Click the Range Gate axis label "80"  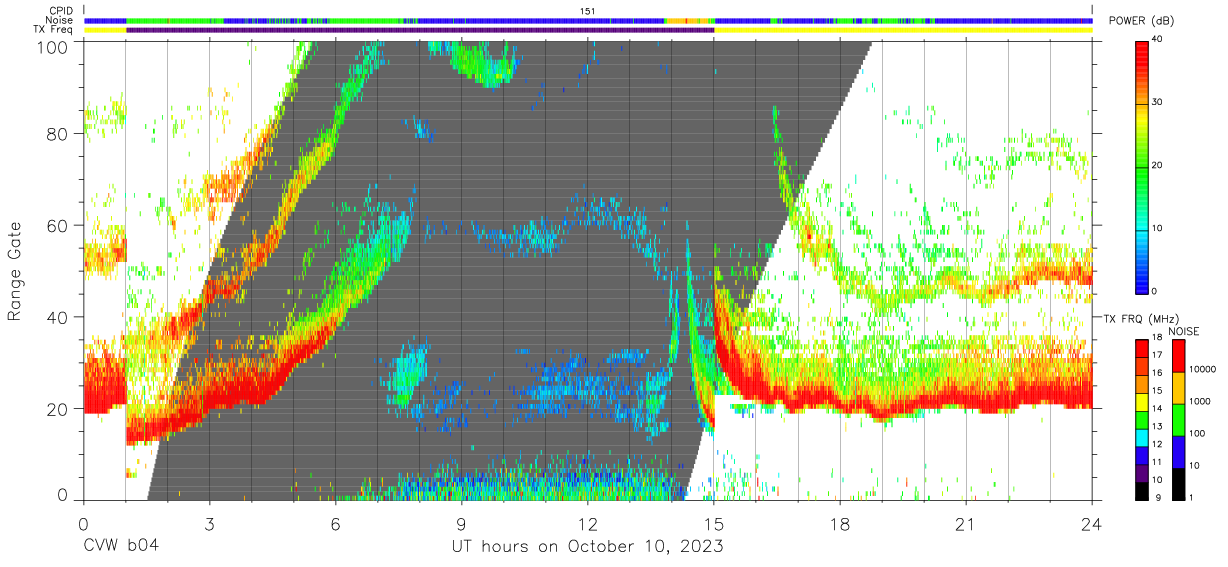[59, 134]
